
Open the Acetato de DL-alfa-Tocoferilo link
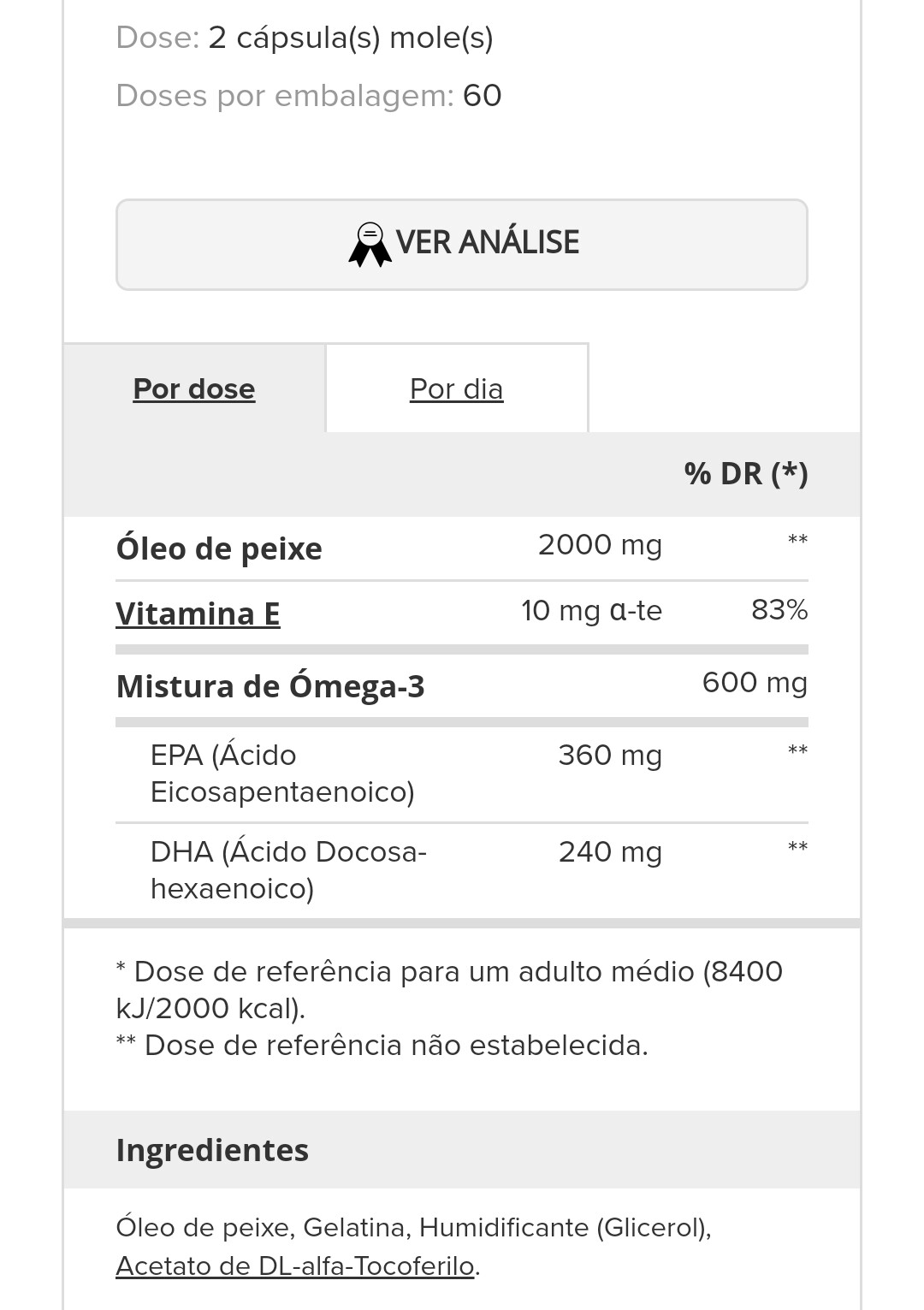click(295, 1266)
